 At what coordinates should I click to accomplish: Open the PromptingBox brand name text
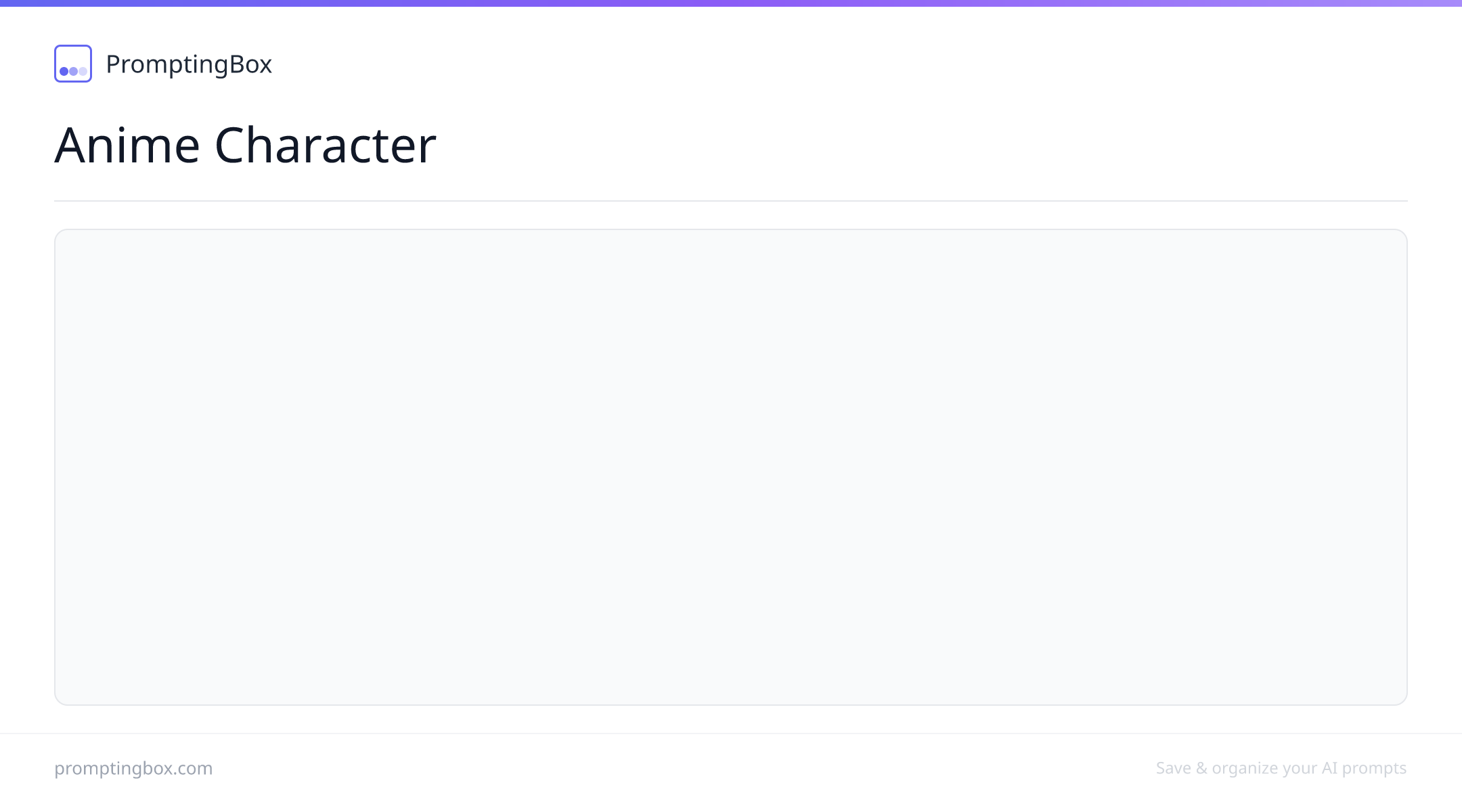click(x=189, y=64)
